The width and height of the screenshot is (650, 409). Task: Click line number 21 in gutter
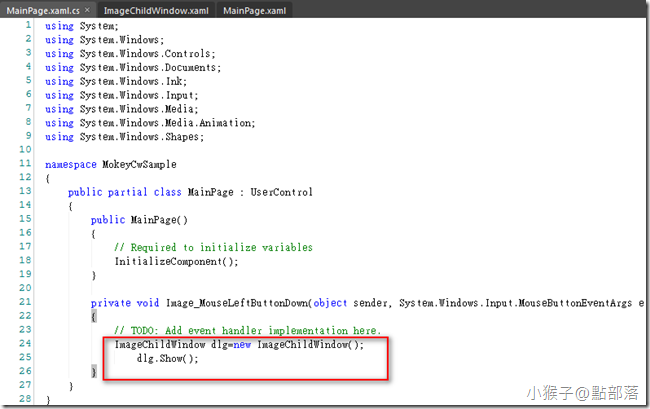point(25,302)
